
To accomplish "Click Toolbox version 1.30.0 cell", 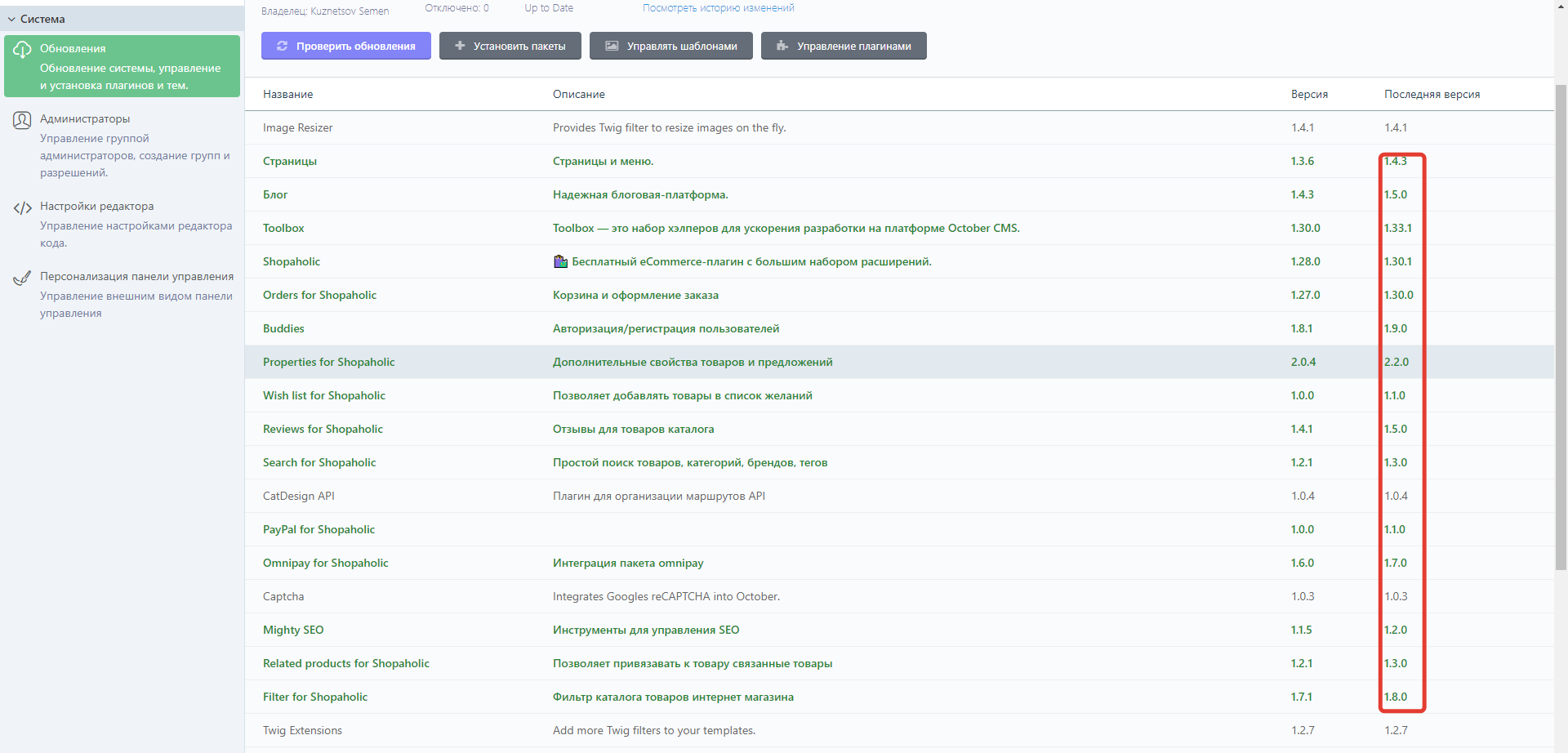I will 1305,228.
